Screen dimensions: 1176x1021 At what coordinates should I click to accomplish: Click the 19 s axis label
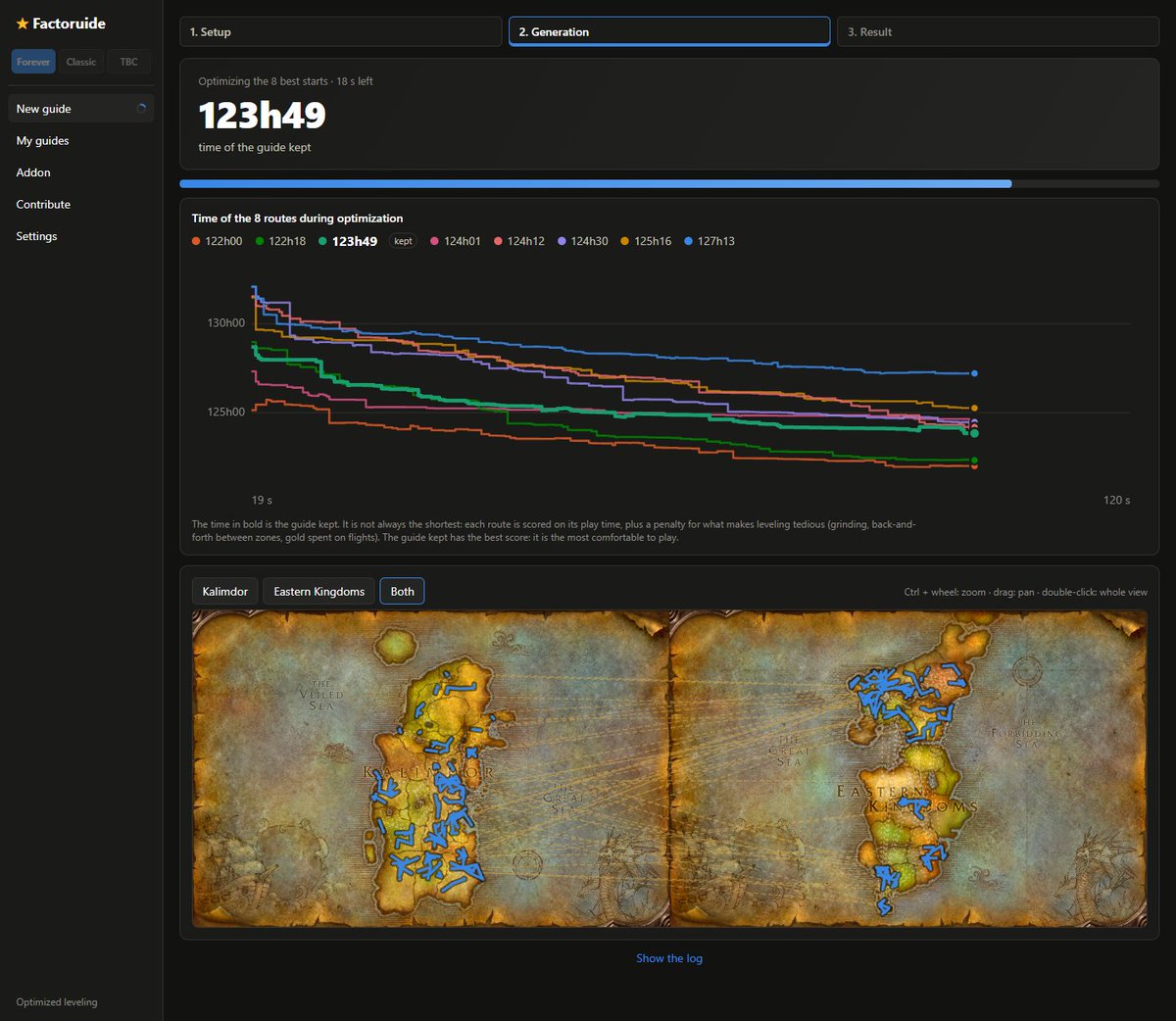coord(262,500)
